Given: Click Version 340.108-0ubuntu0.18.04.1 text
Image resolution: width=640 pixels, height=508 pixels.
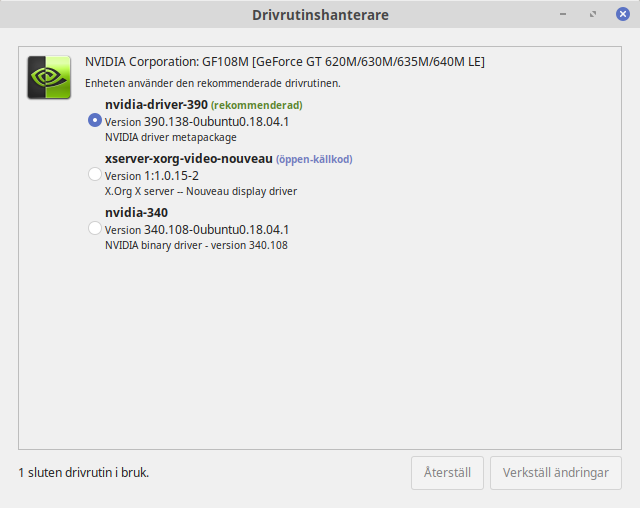Looking at the screenshot, I should 197,230.
